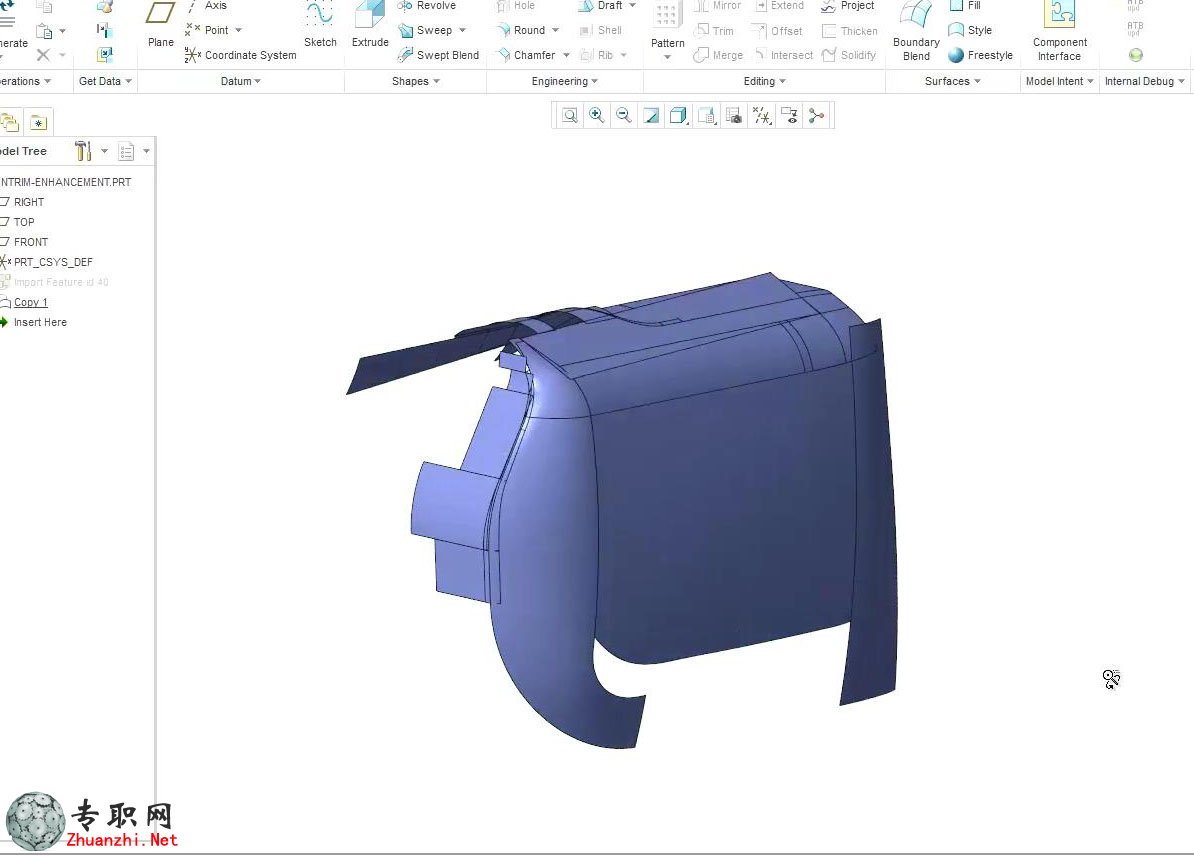Expand the Point dropdown arrow
Screen dimensions: 1194x856
coord(238,30)
